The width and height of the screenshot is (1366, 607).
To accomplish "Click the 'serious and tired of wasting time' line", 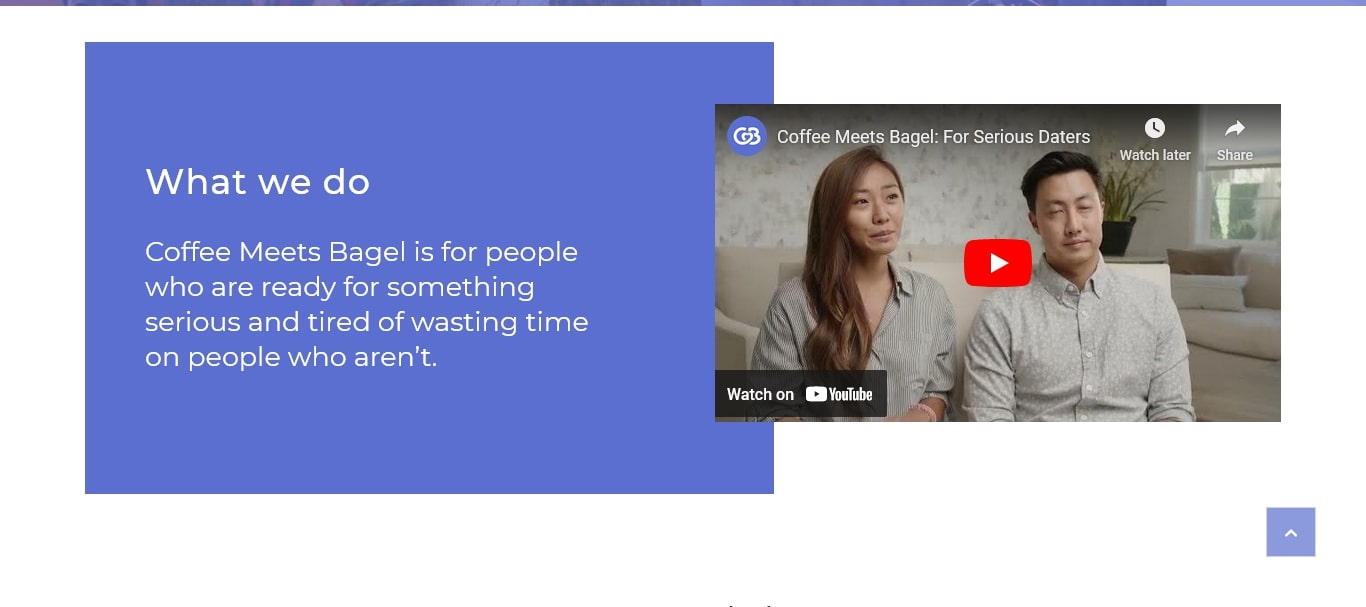I will pos(367,322).
